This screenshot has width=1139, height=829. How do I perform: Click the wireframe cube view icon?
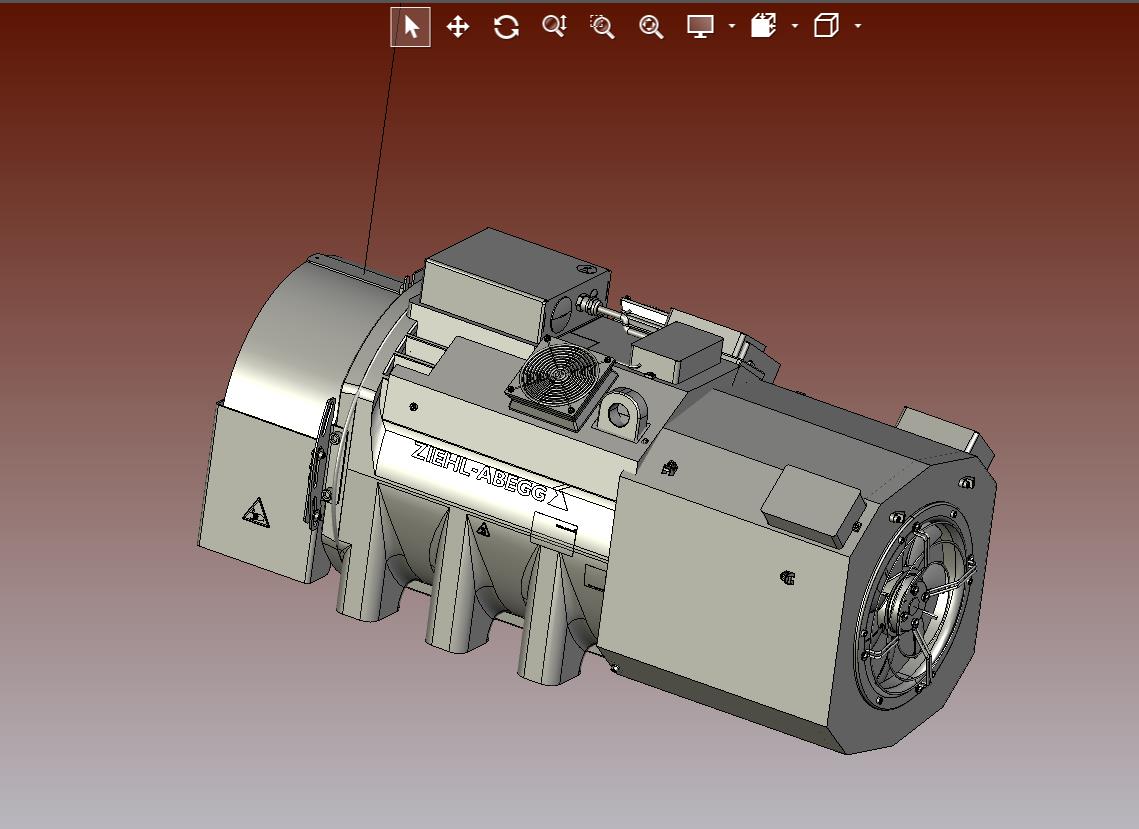pos(827,26)
